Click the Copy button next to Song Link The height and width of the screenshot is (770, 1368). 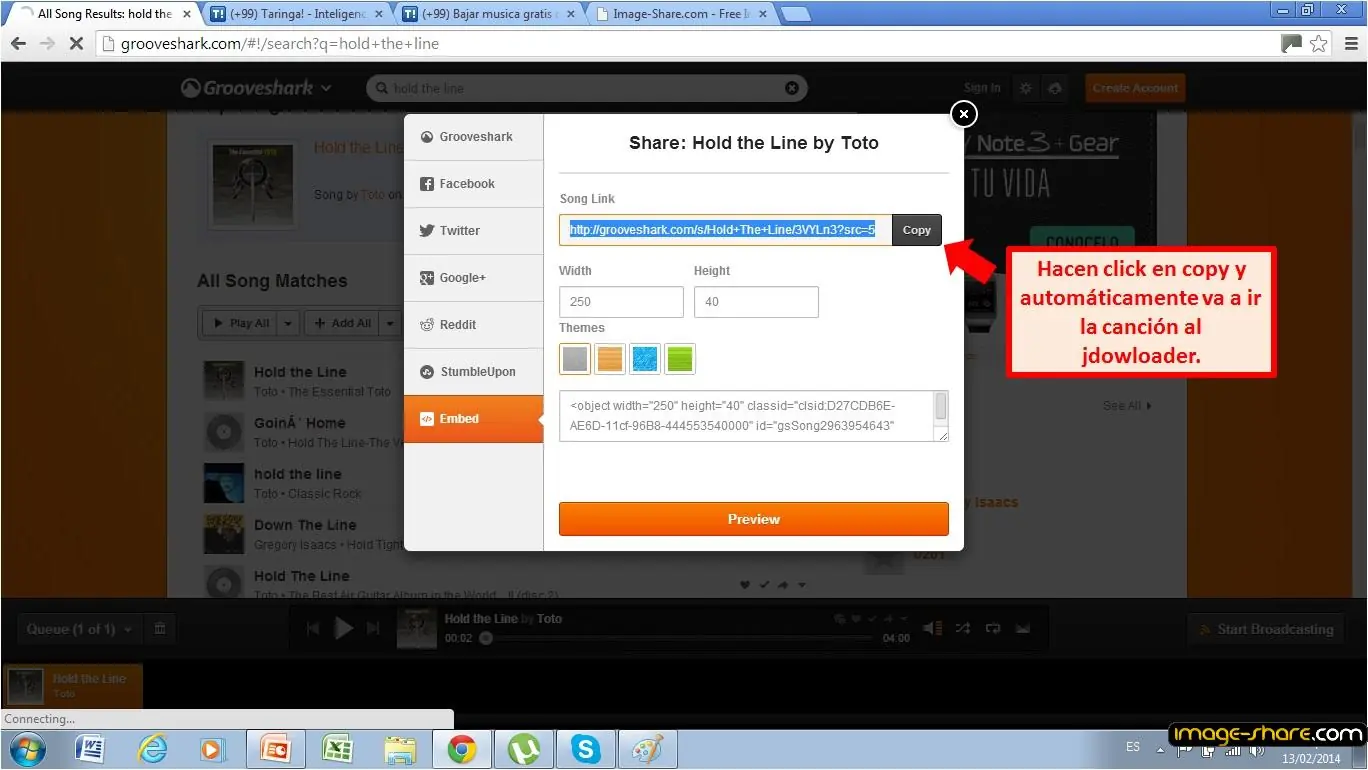point(917,230)
